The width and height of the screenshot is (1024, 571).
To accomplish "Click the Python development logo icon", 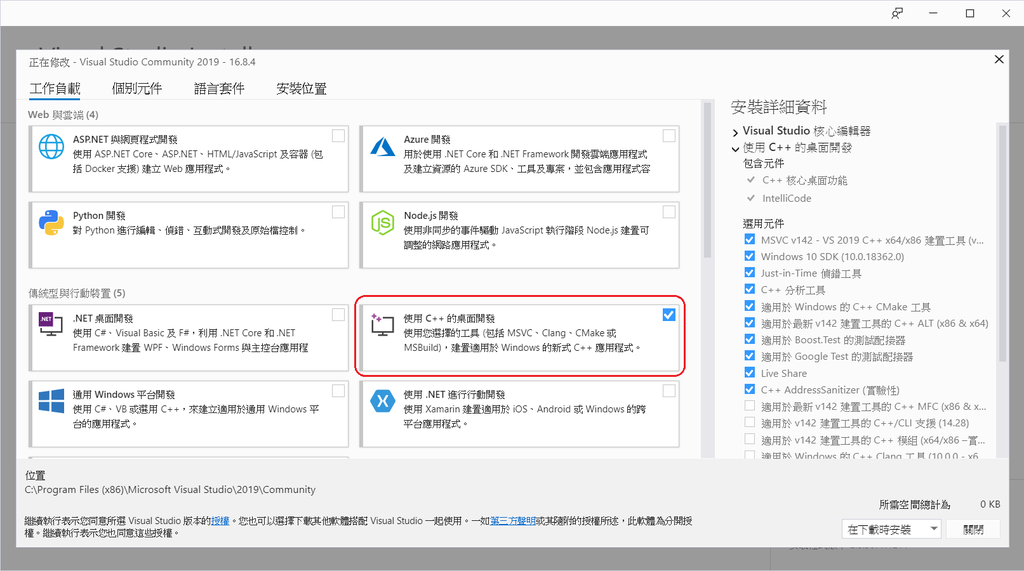I will tap(51, 223).
